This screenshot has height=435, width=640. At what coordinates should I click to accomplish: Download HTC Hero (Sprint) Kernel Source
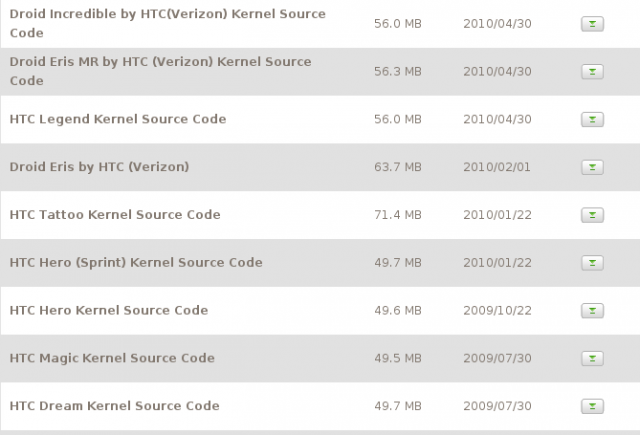pos(592,263)
